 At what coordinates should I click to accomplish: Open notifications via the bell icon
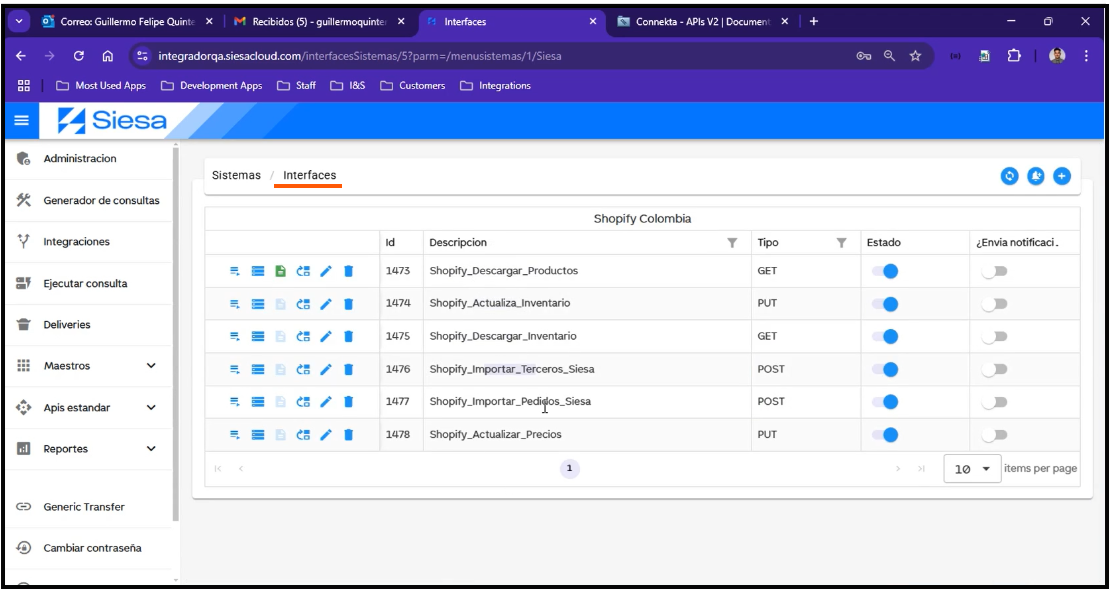coord(1036,175)
